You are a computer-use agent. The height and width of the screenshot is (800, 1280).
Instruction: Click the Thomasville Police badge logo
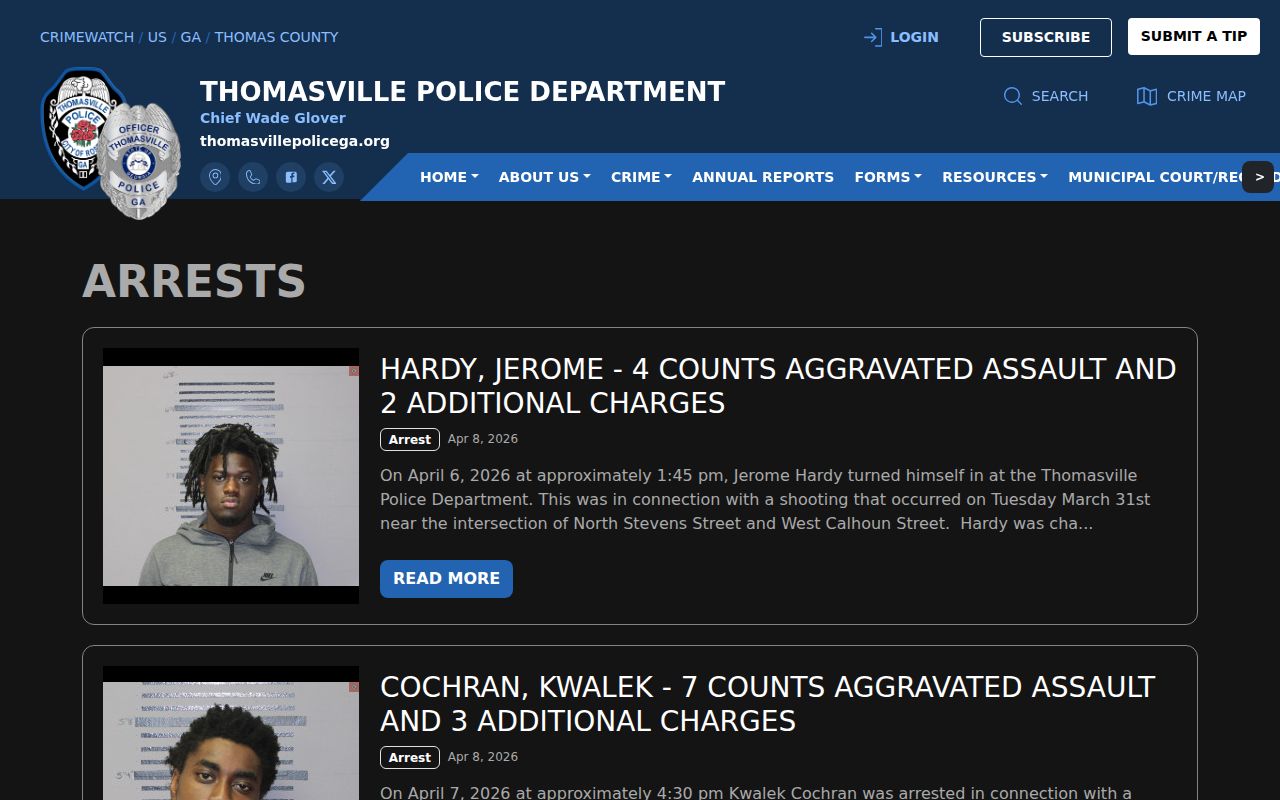point(111,143)
